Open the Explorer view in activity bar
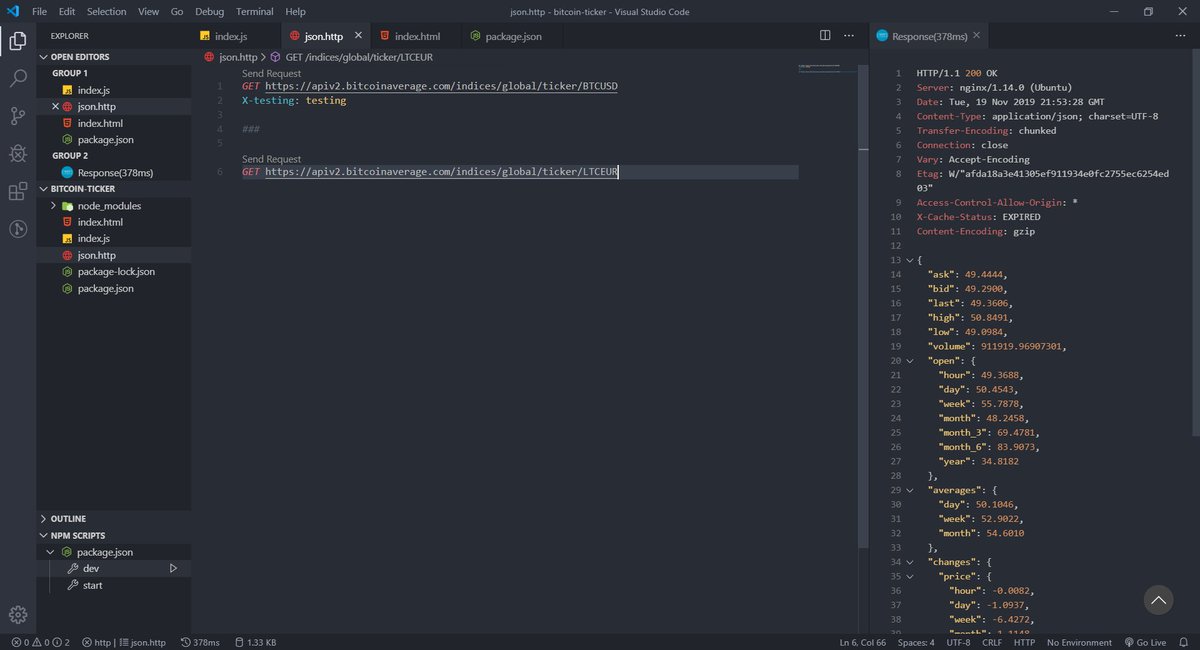 tap(18, 41)
